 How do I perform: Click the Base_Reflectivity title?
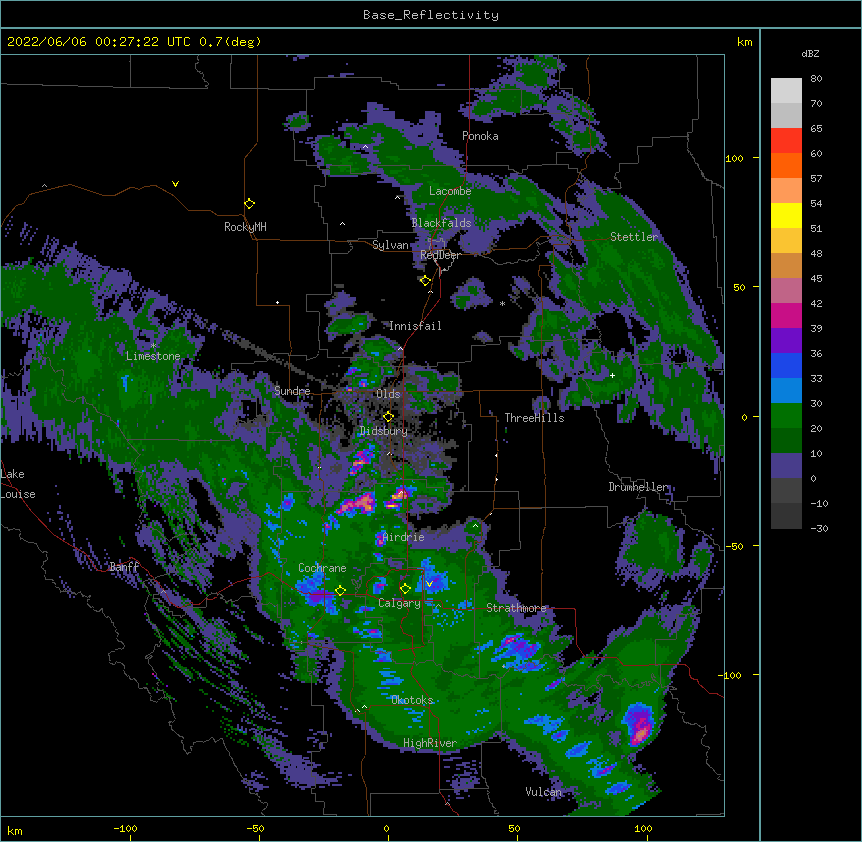click(x=431, y=15)
